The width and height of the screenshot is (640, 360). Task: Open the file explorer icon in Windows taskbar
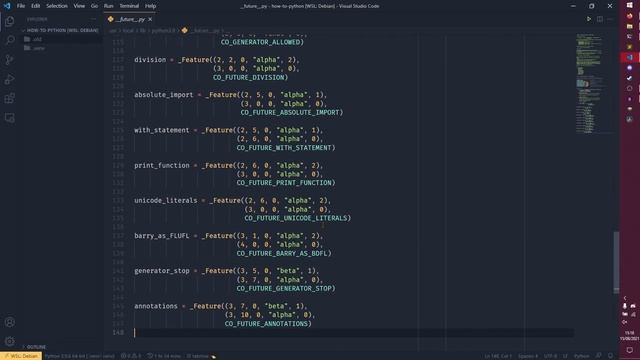tap(630, 26)
